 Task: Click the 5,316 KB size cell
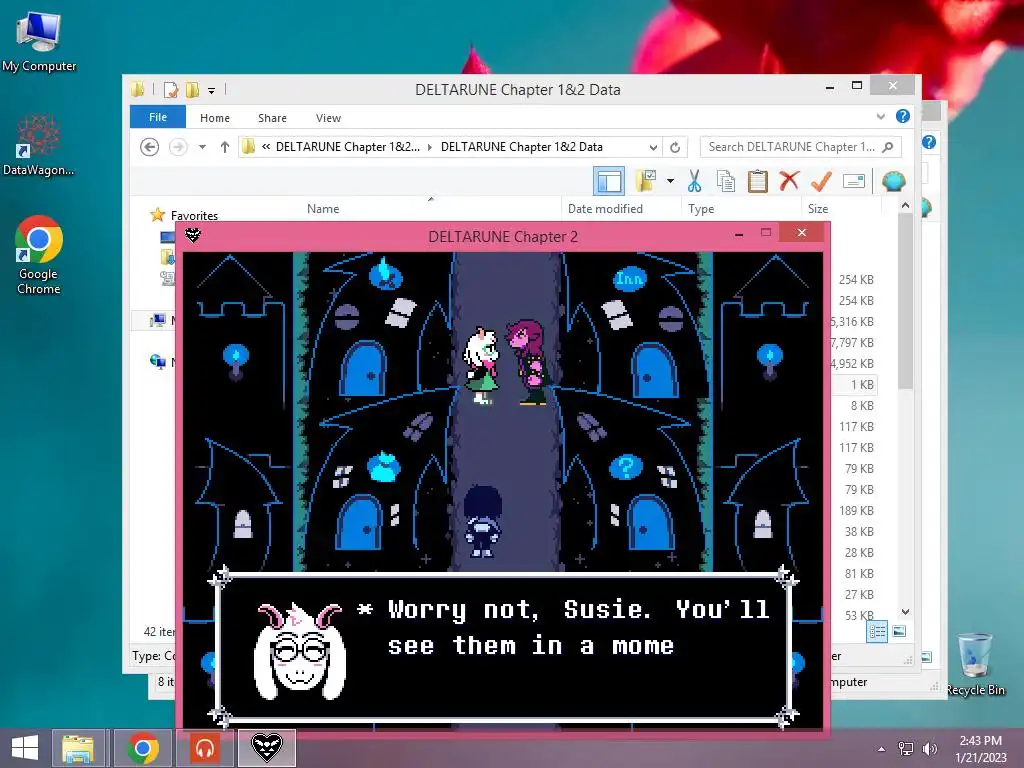pyautogui.click(x=852, y=321)
